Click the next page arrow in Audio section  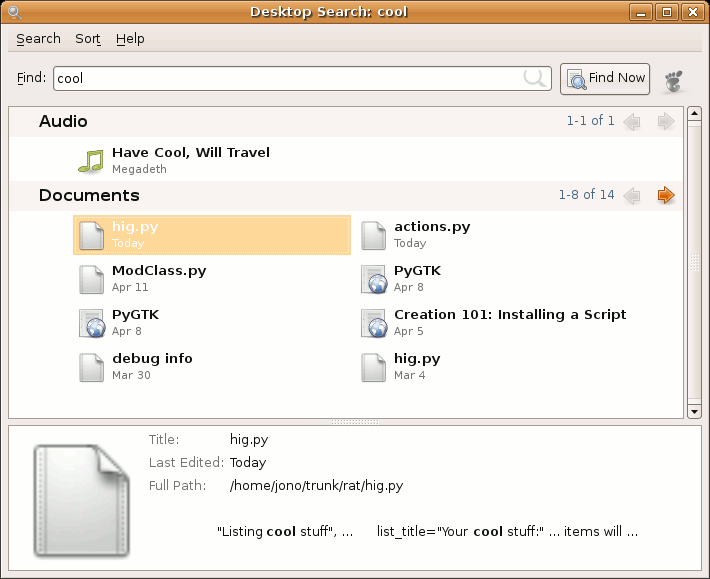click(x=666, y=121)
